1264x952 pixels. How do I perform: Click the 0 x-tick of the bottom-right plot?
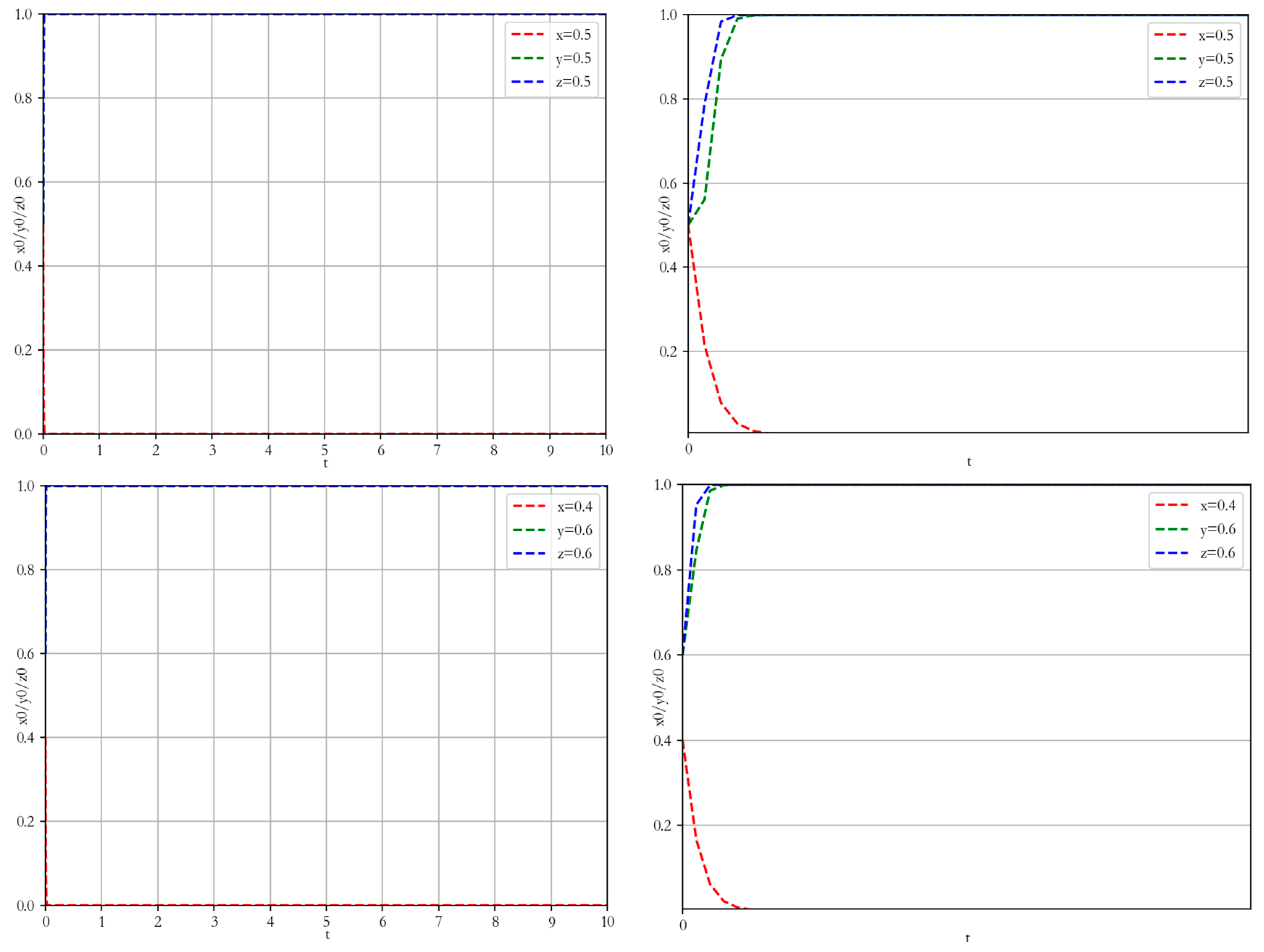tap(683, 925)
